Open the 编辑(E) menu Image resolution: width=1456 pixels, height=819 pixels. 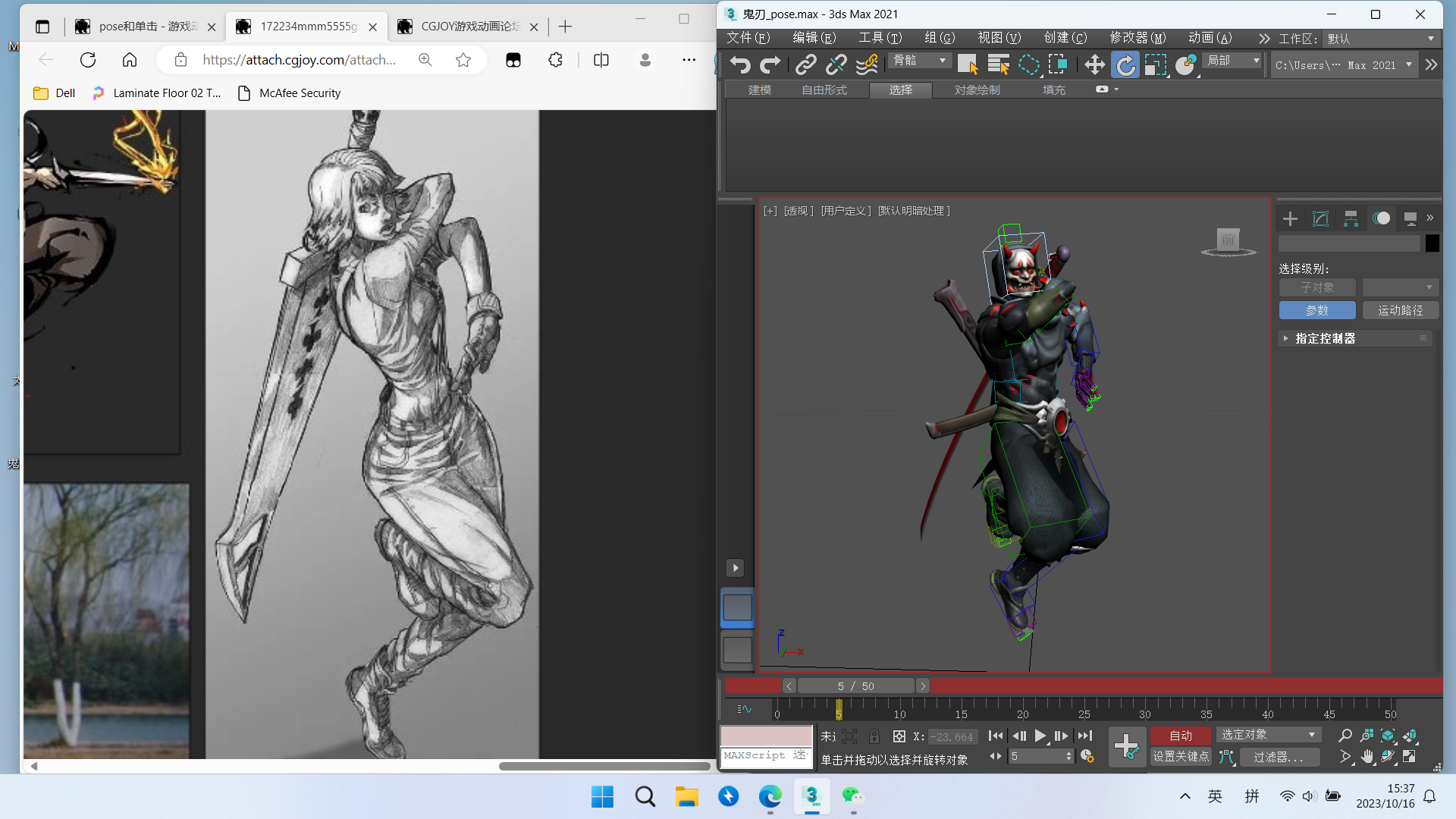[x=814, y=38]
